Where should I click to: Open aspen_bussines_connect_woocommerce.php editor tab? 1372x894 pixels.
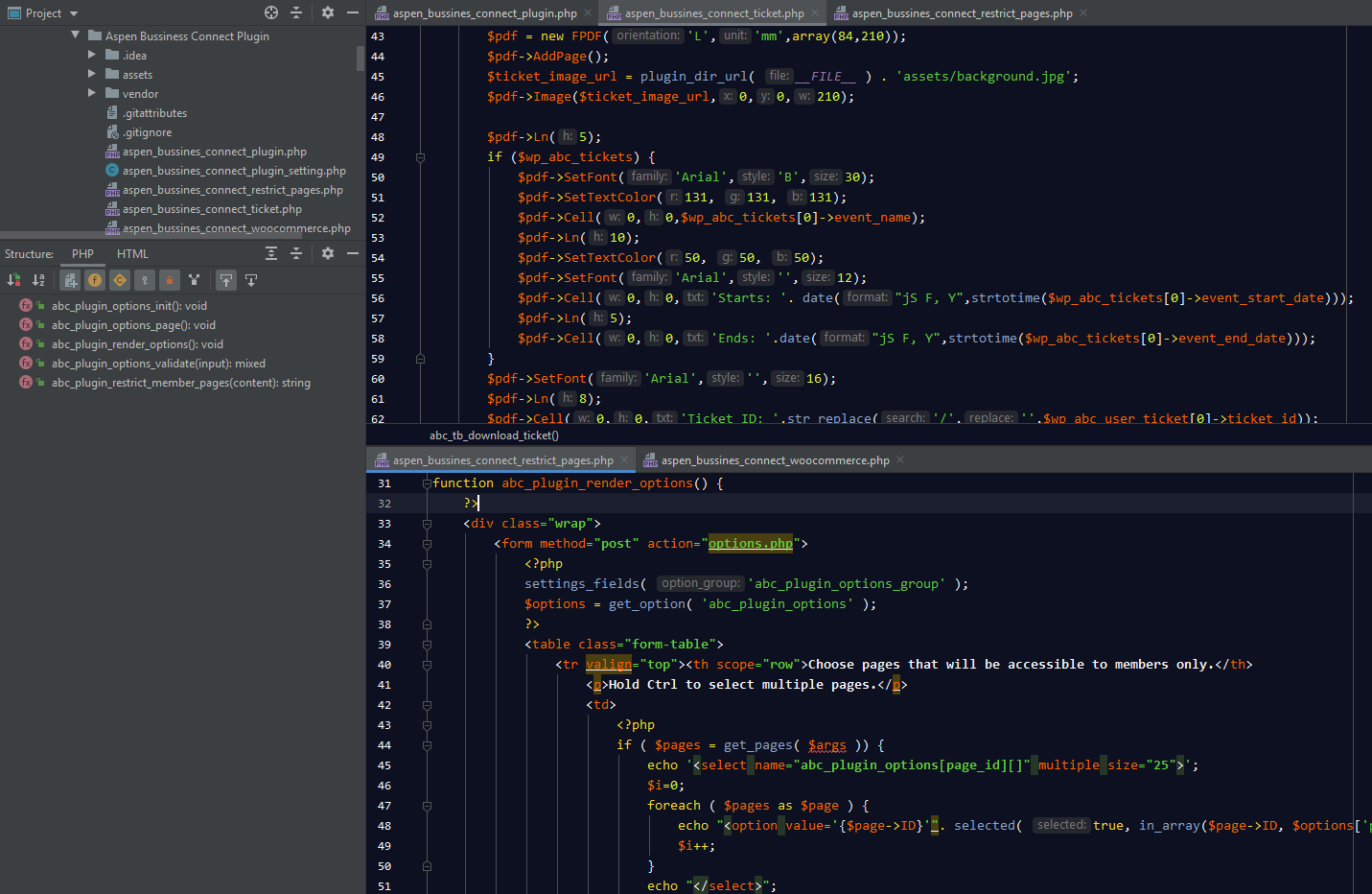pyautogui.click(x=775, y=460)
